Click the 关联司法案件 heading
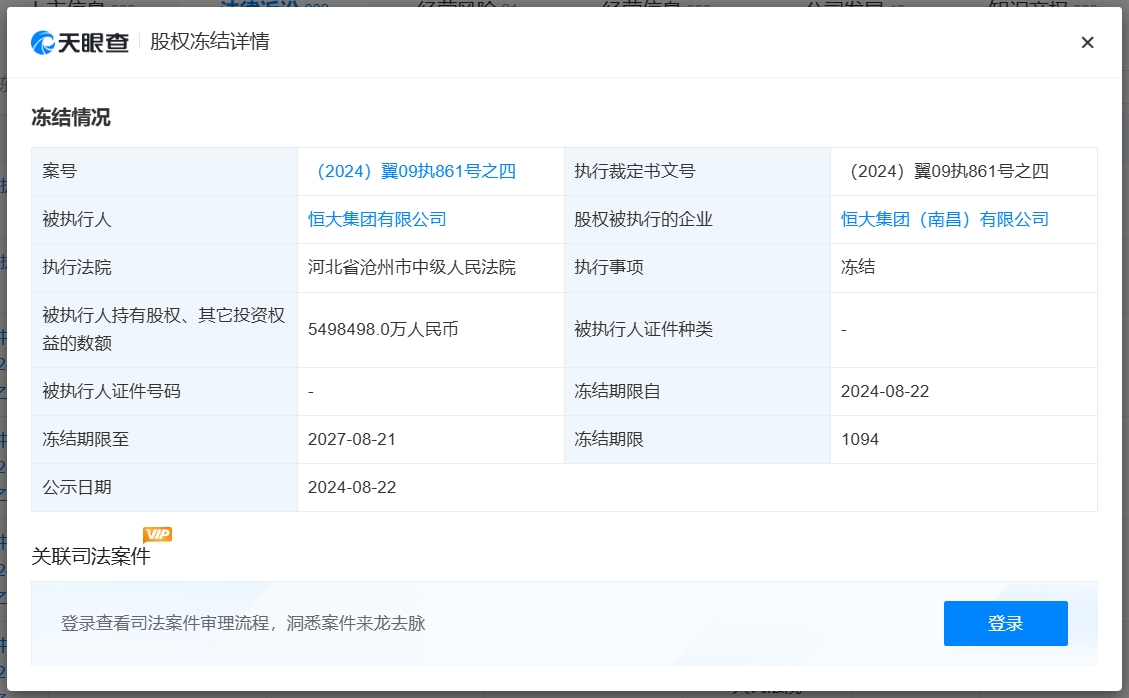 point(91,556)
